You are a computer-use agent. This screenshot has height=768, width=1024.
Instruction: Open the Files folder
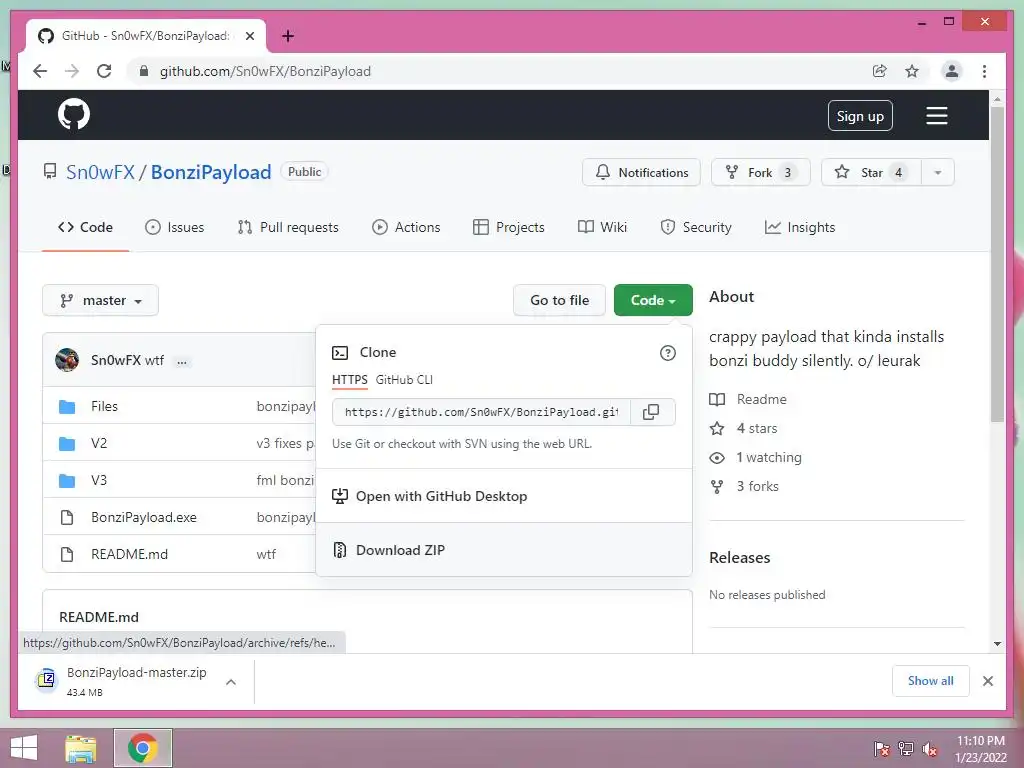(x=104, y=406)
